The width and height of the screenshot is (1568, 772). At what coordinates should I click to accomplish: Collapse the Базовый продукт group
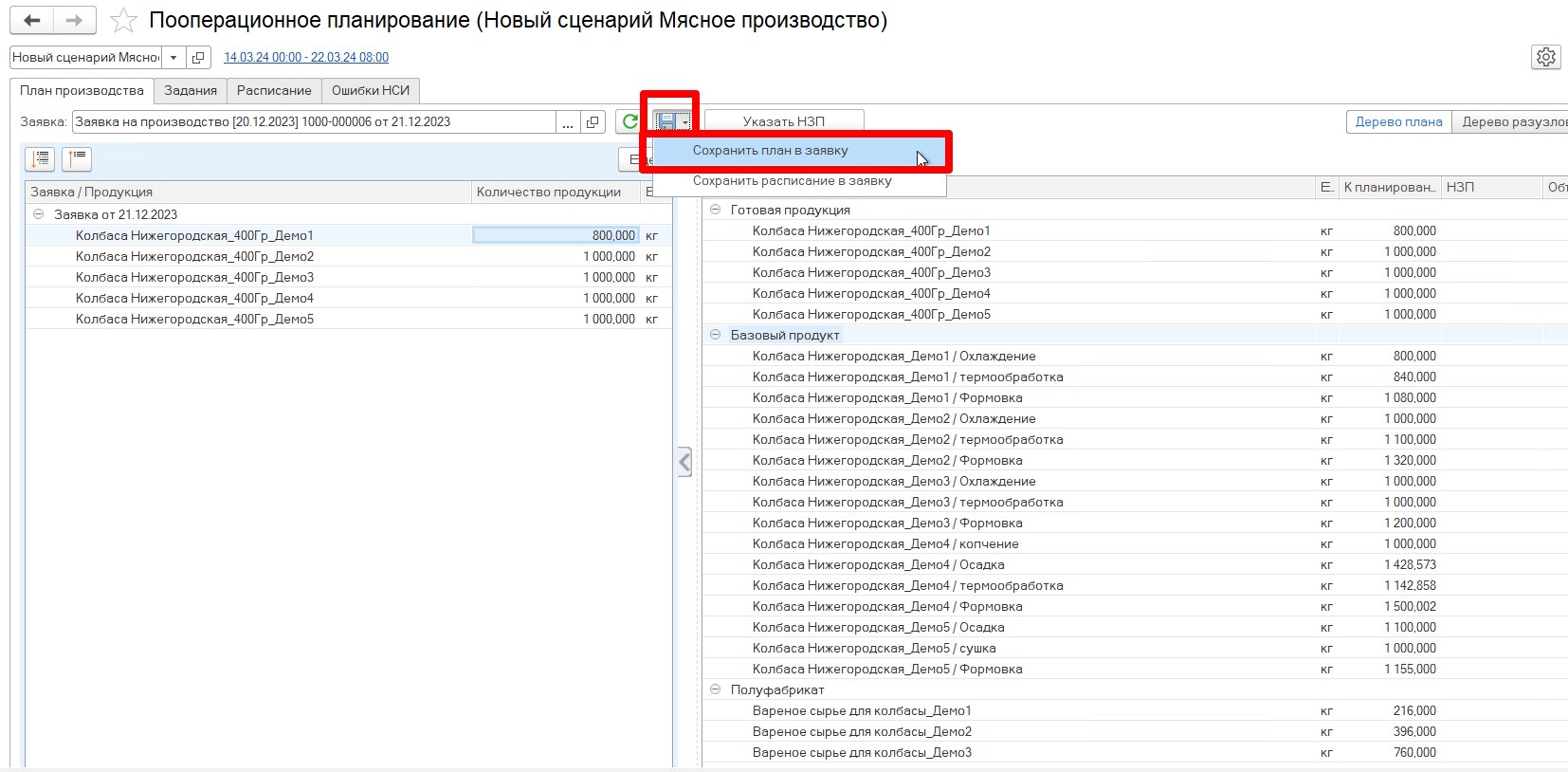click(716, 335)
